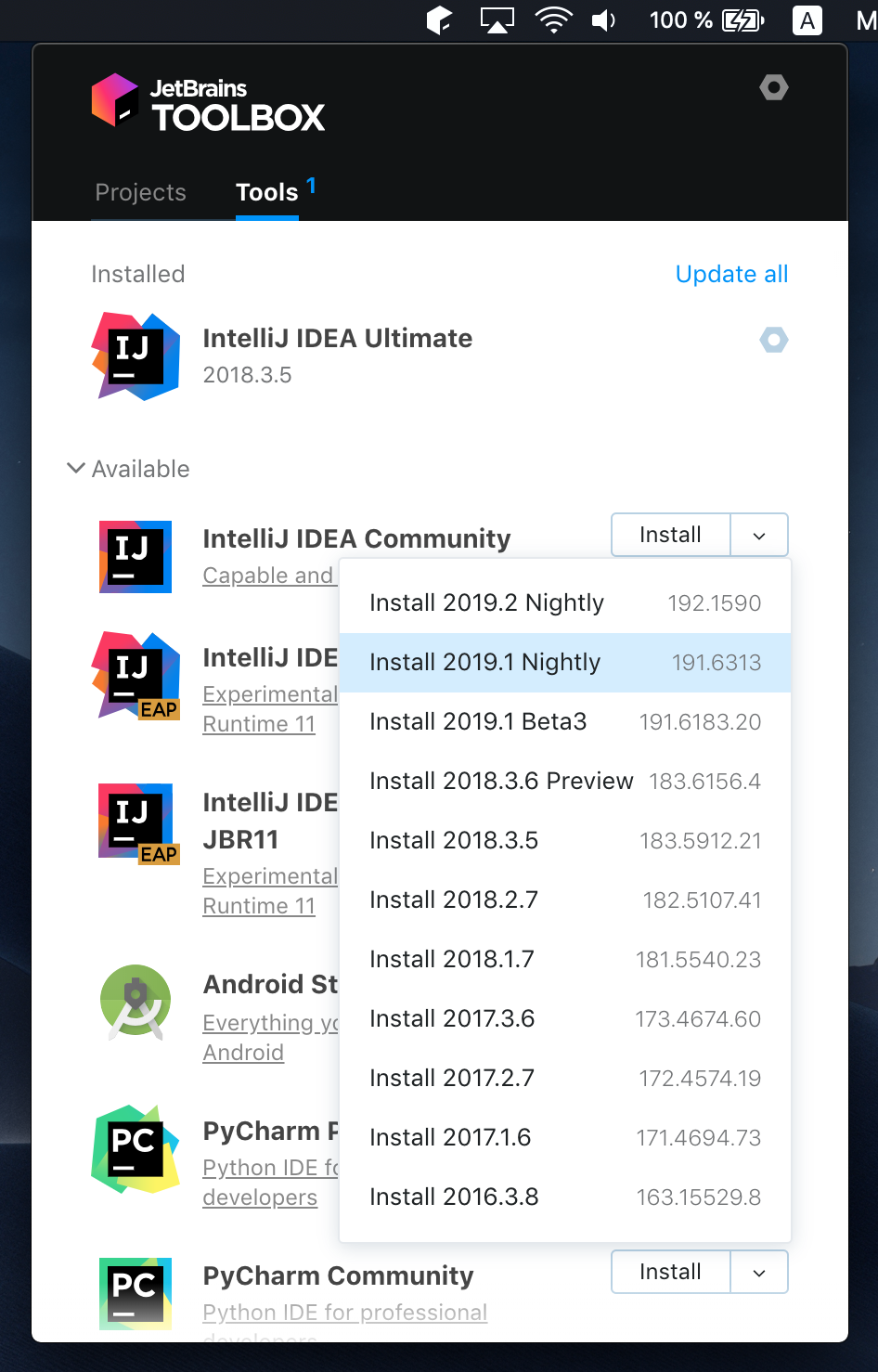Select Install 2017.2.7
Viewport: 878px width, 1372px height.
click(x=565, y=1079)
